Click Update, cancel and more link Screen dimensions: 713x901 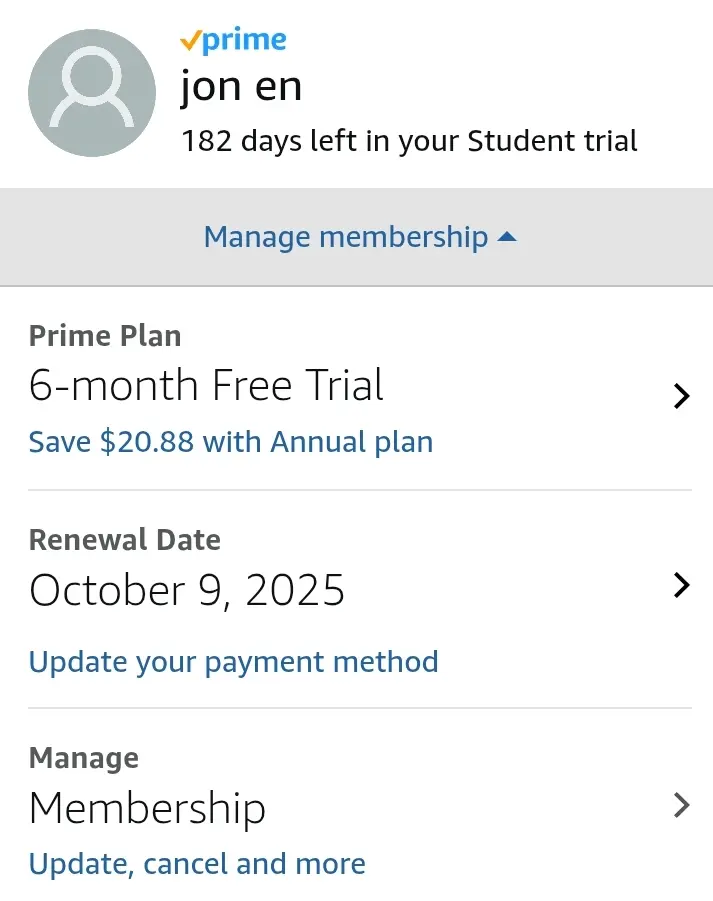click(x=197, y=864)
